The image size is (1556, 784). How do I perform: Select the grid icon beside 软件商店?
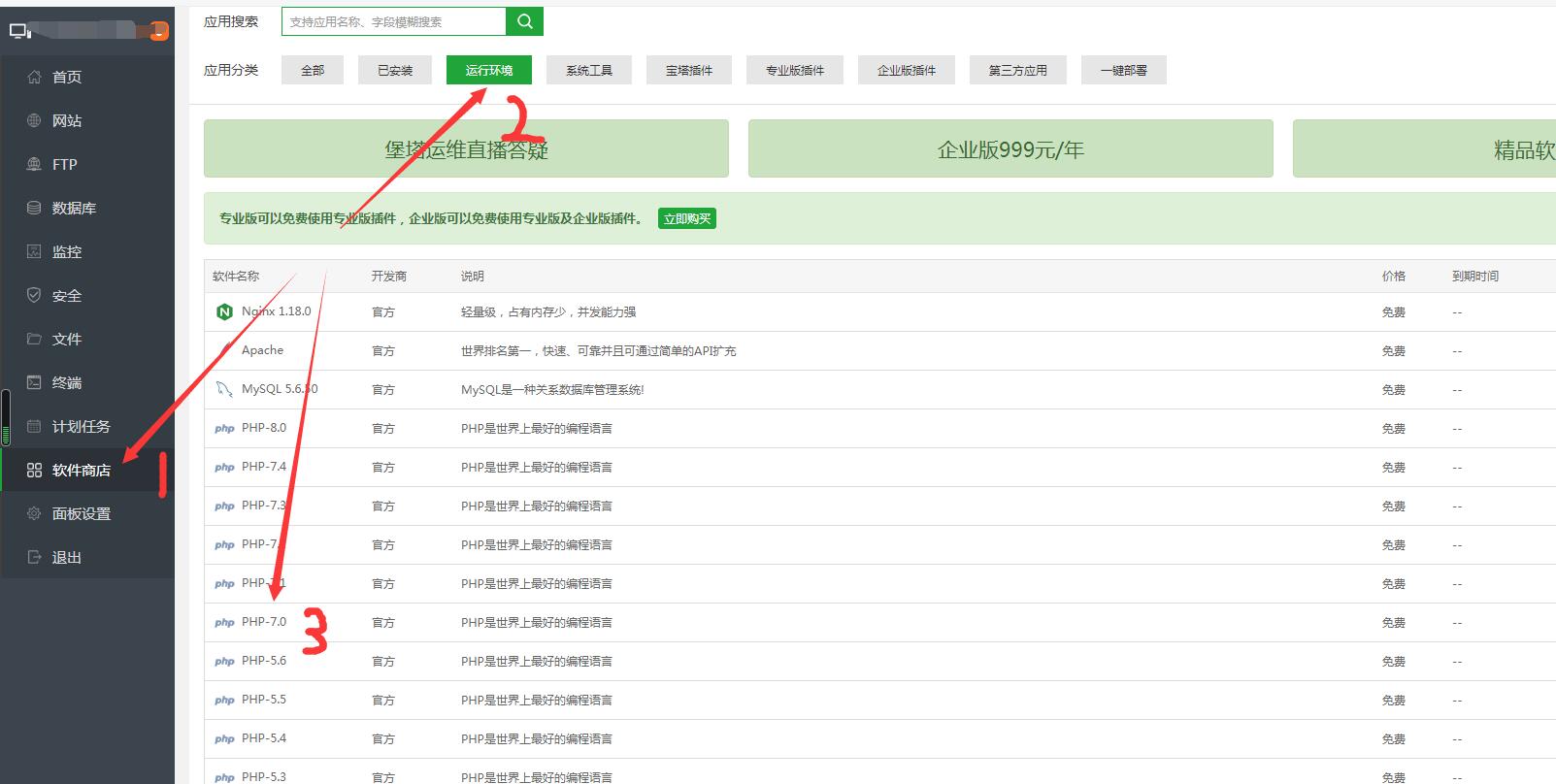[x=34, y=470]
